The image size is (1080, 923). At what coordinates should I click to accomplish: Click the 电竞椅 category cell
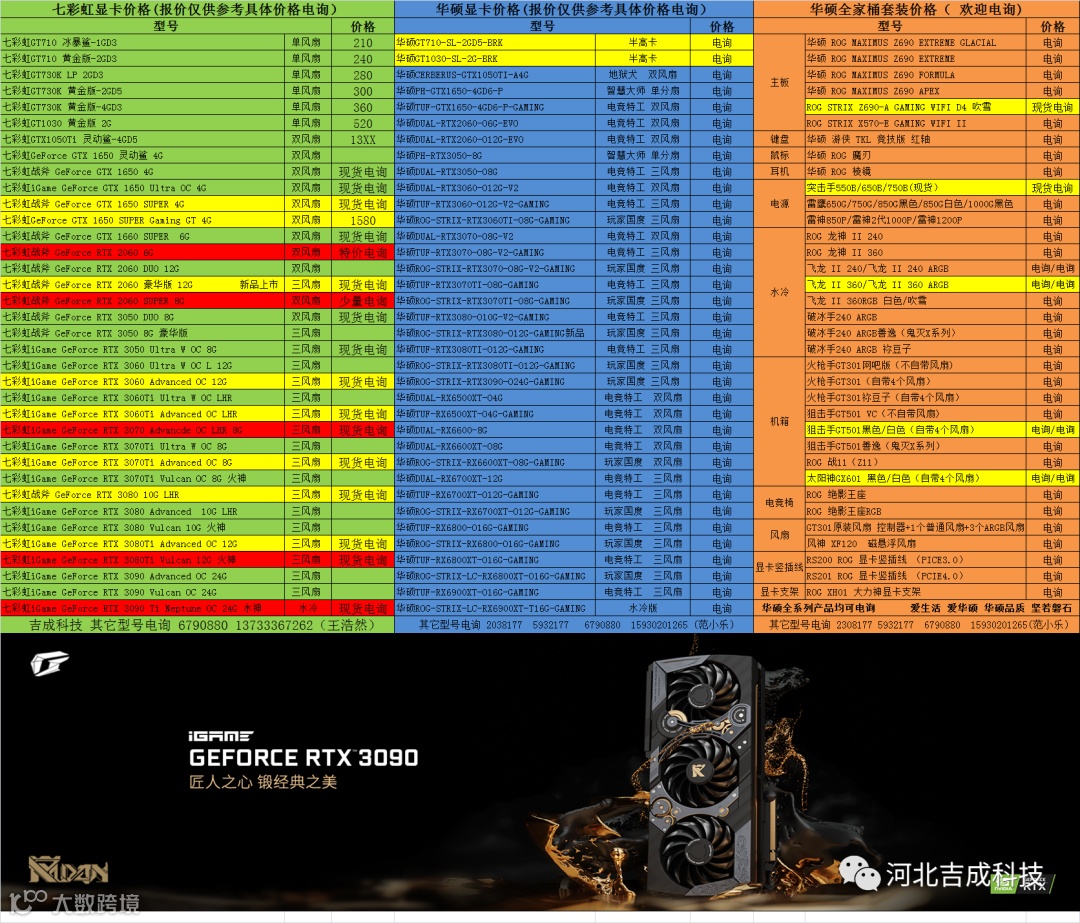[x=779, y=503]
